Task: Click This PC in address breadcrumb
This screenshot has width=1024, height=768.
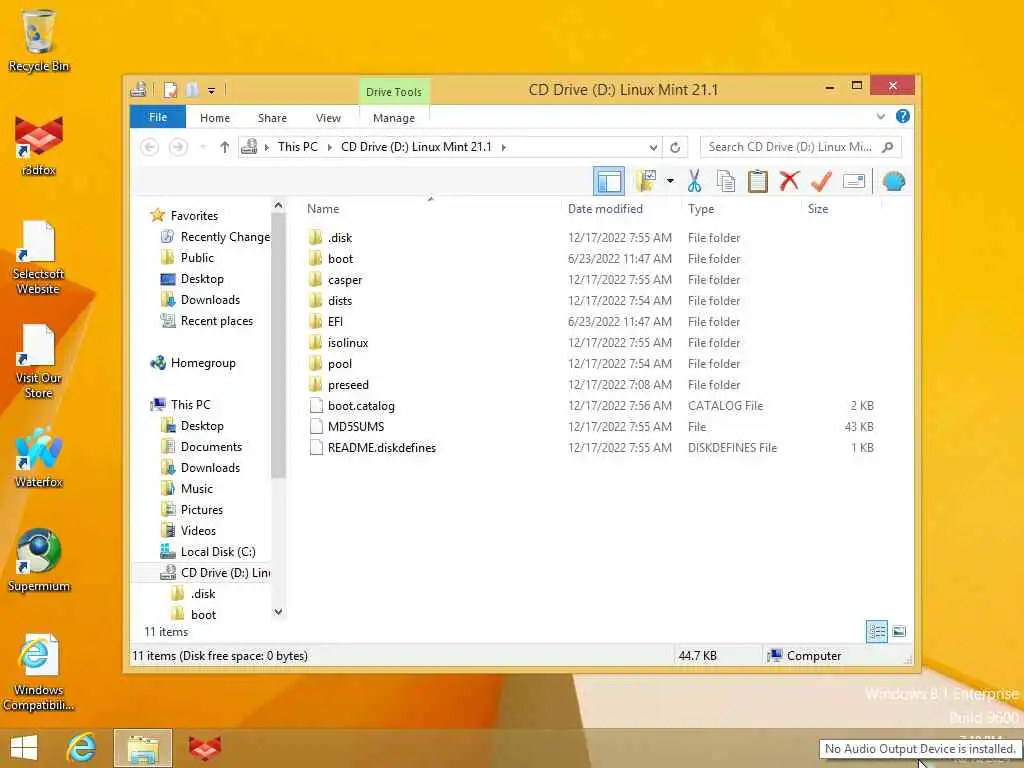Action: click(298, 147)
